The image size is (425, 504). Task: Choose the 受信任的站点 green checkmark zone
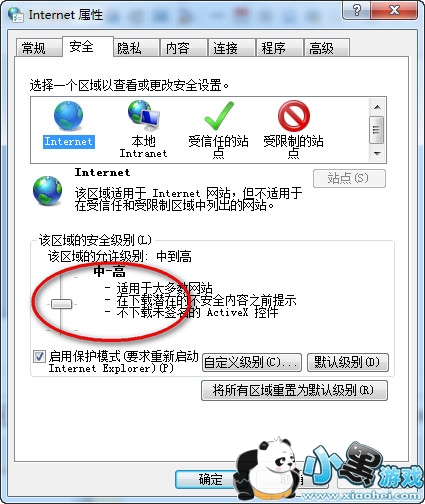pyautogui.click(x=219, y=116)
